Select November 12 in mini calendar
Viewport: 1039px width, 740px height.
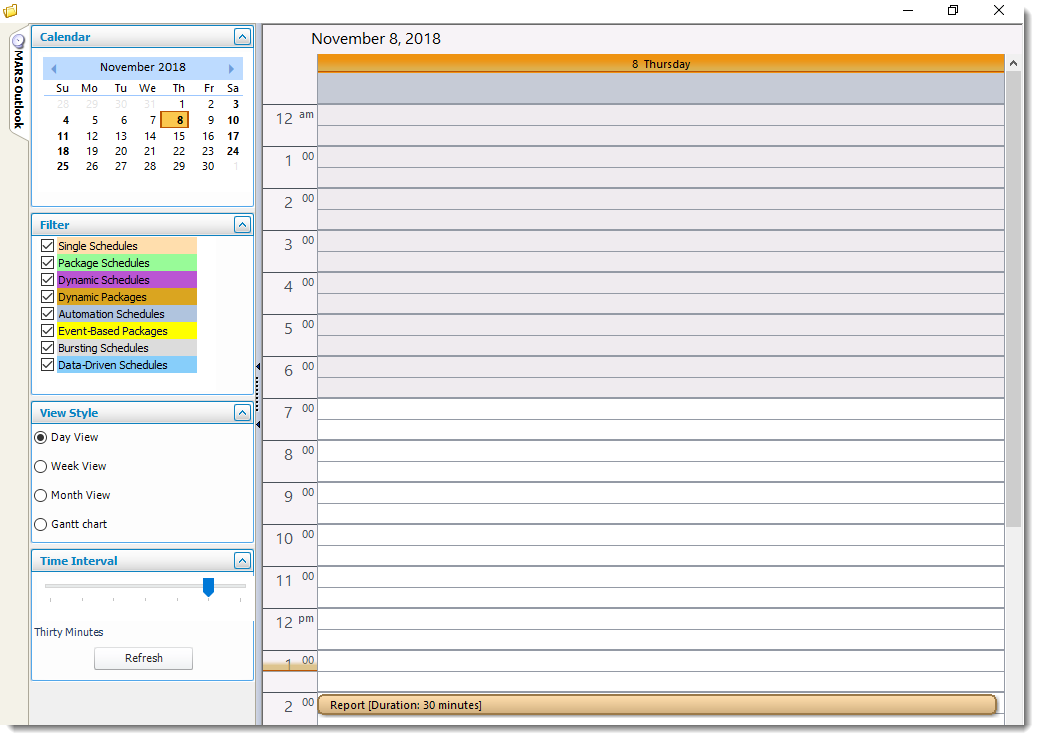point(92,136)
